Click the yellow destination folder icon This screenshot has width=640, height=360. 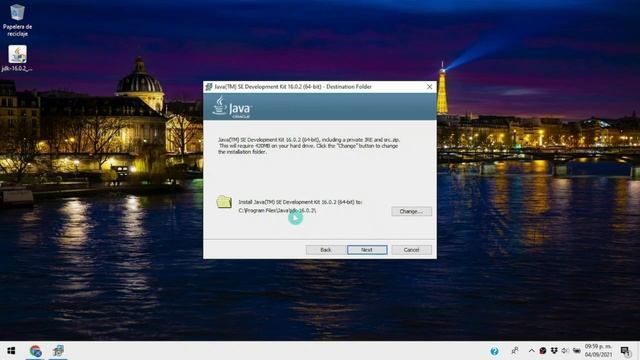click(224, 202)
